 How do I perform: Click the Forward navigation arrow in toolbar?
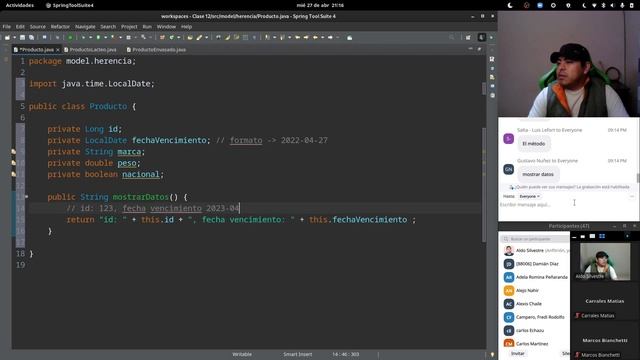coord(330,38)
